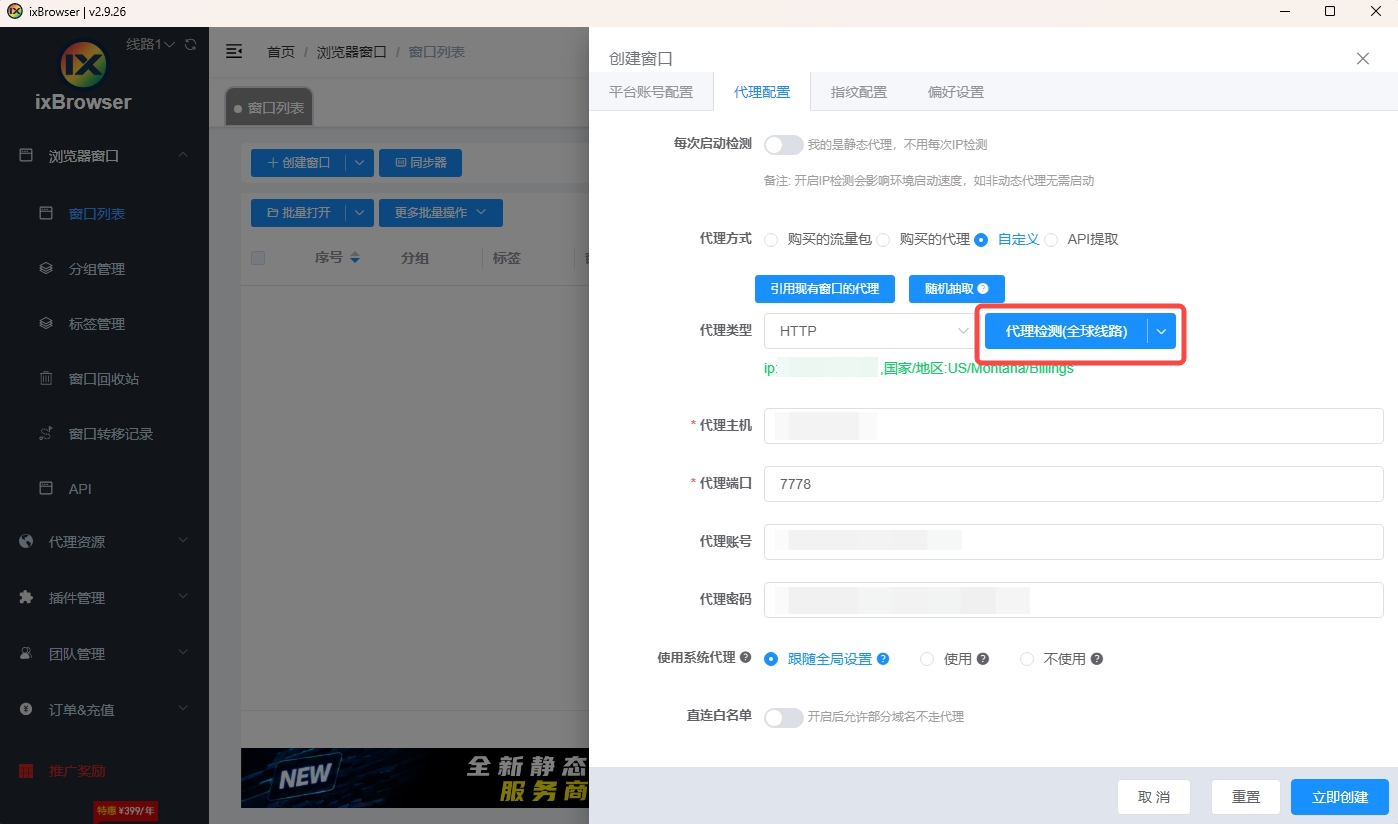Screen dimensions: 1398x824
Task: Open dropdown arrow next to 创建窗口 button
Action: pos(360,162)
